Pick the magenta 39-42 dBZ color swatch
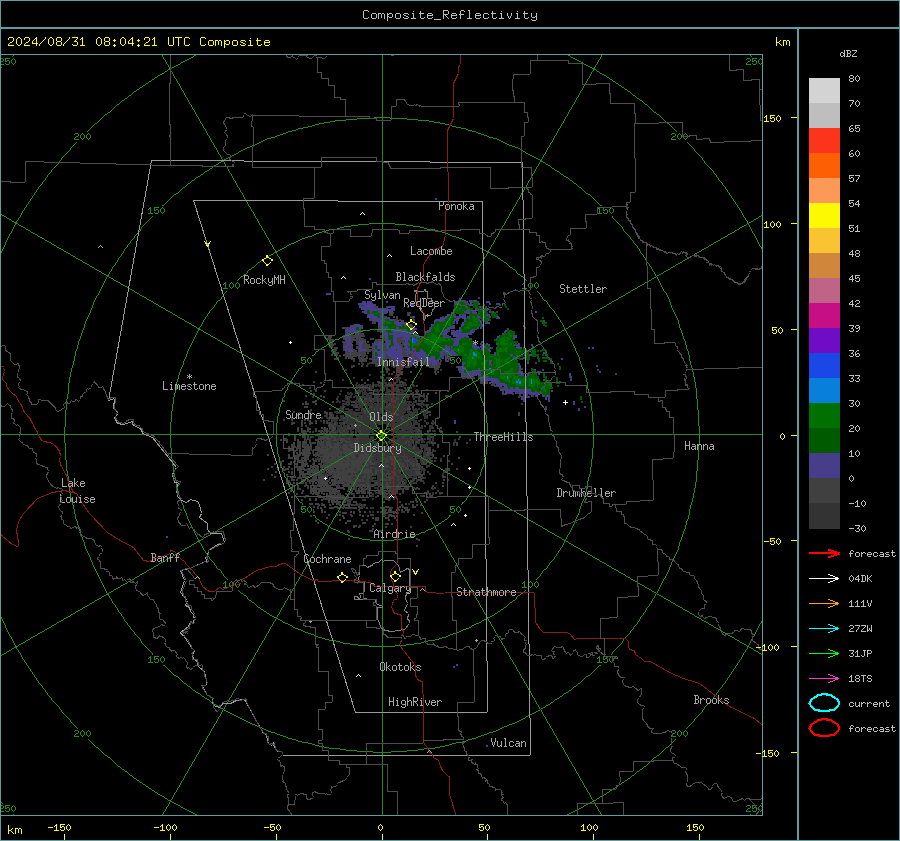Screen dimensions: 900x841 (824, 316)
